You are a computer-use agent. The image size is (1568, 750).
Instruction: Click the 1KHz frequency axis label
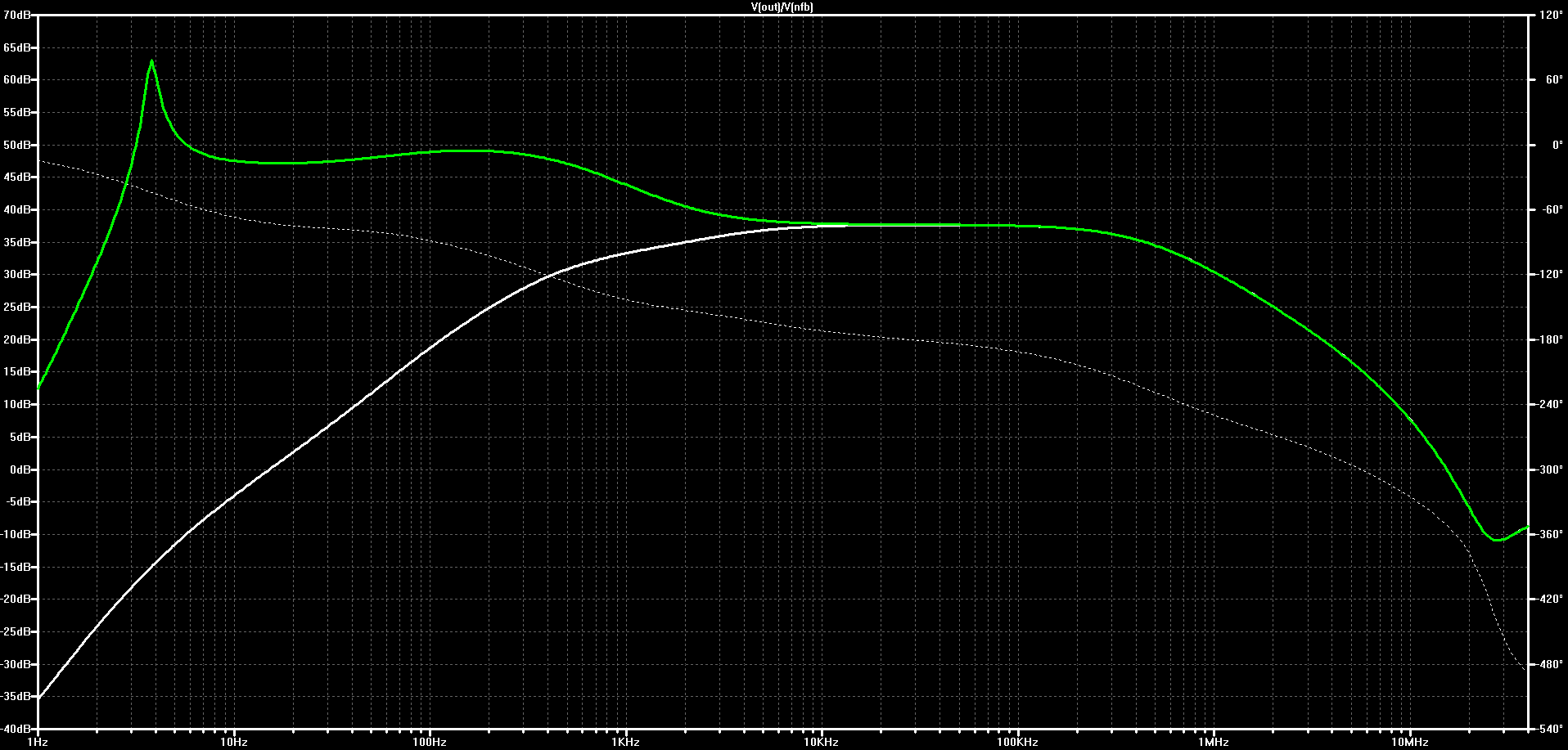point(626,742)
